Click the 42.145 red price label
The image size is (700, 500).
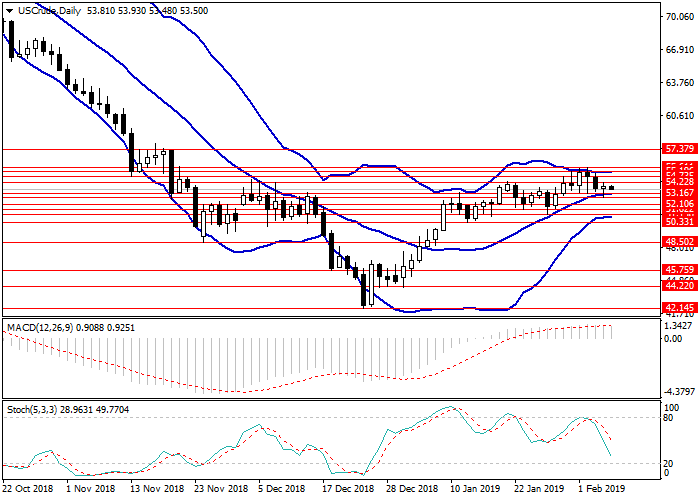tap(680, 308)
